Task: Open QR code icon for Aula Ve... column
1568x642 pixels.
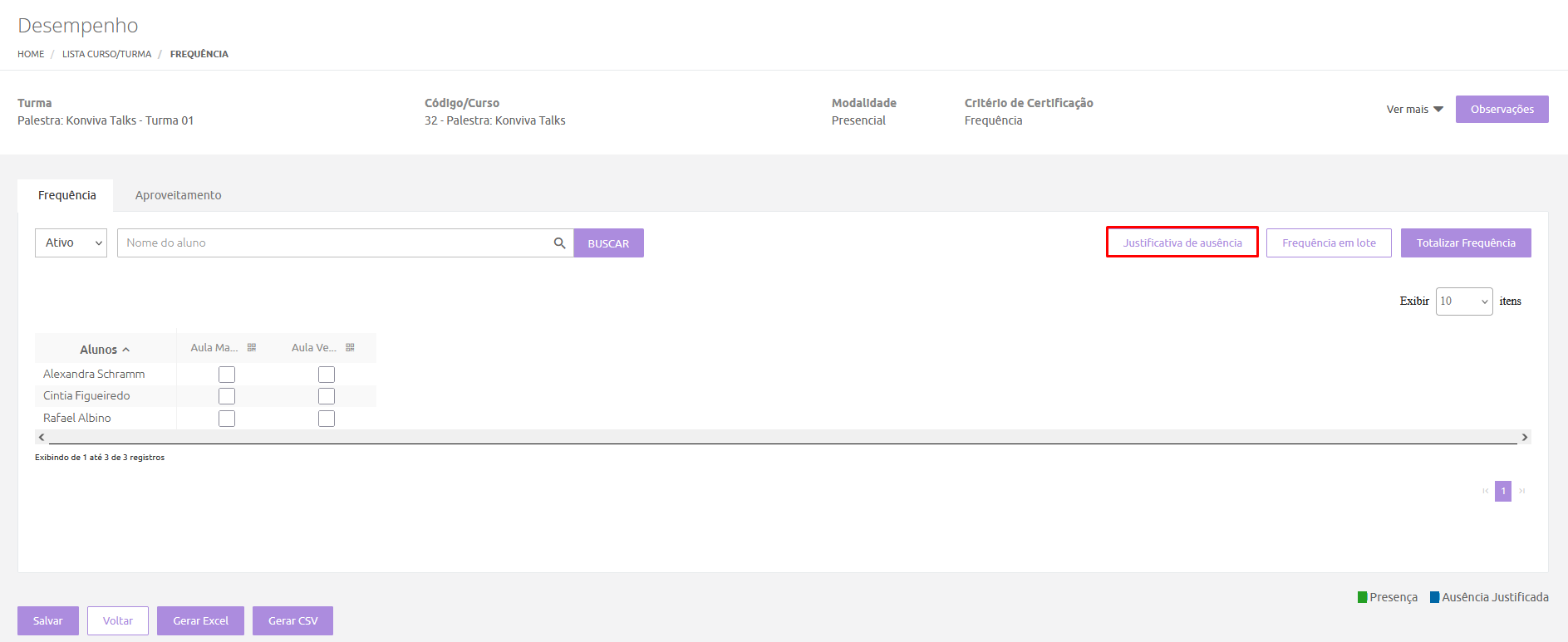Action: (x=350, y=348)
